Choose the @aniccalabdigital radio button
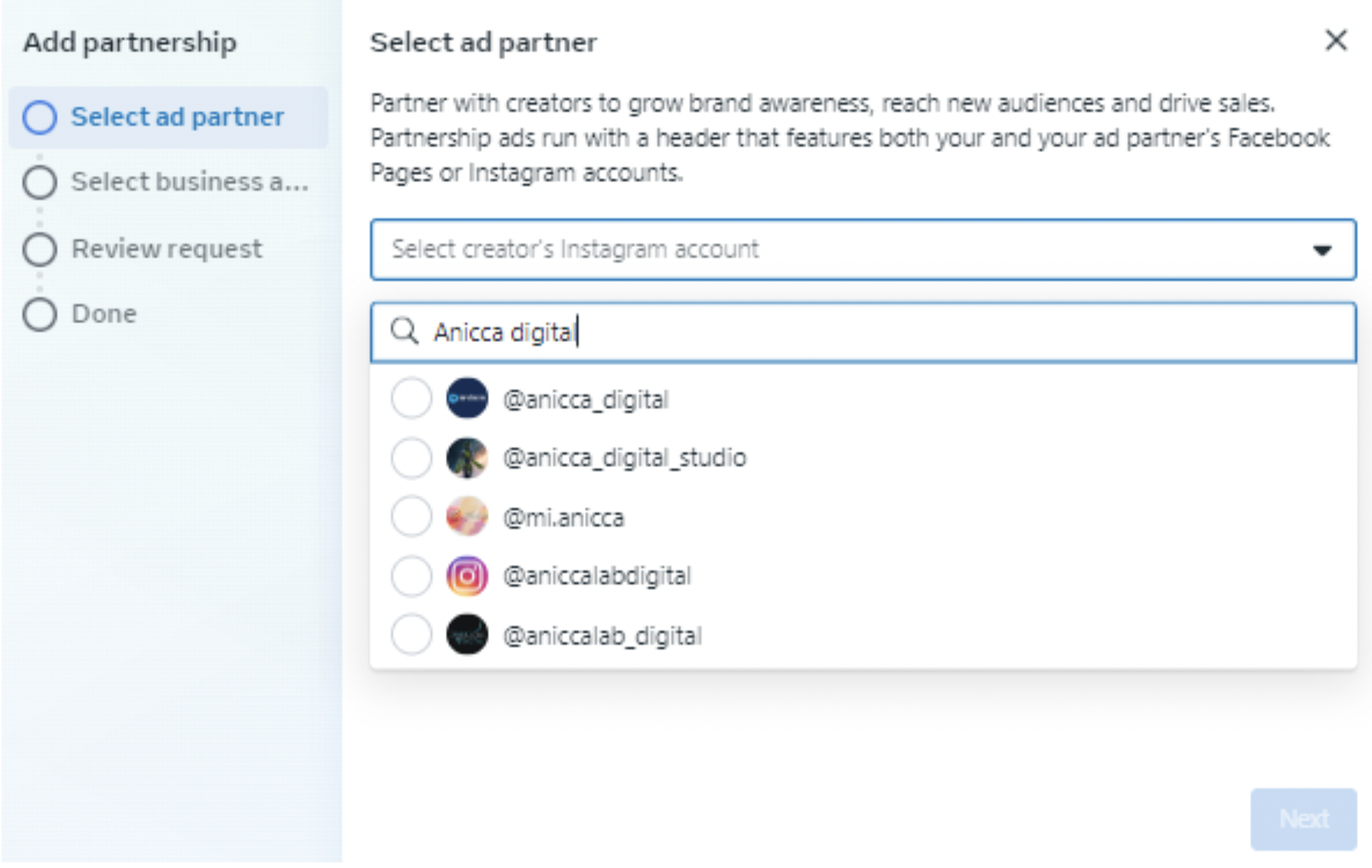The width and height of the screenshot is (1372, 868). point(411,576)
